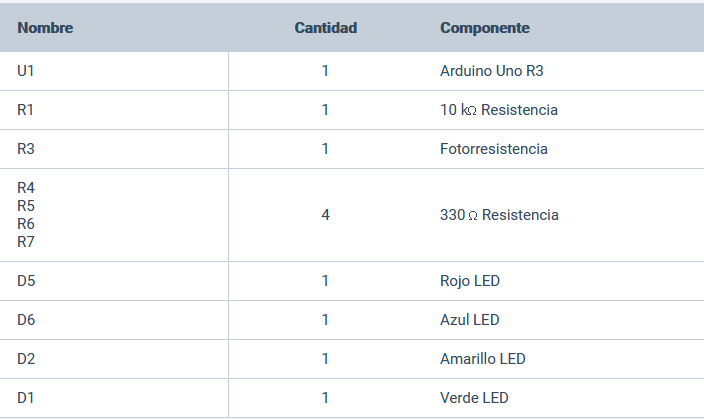Image resolution: width=704 pixels, height=419 pixels.
Task: Click Arduino Uno R3 component text
Action: (x=491, y=71)
